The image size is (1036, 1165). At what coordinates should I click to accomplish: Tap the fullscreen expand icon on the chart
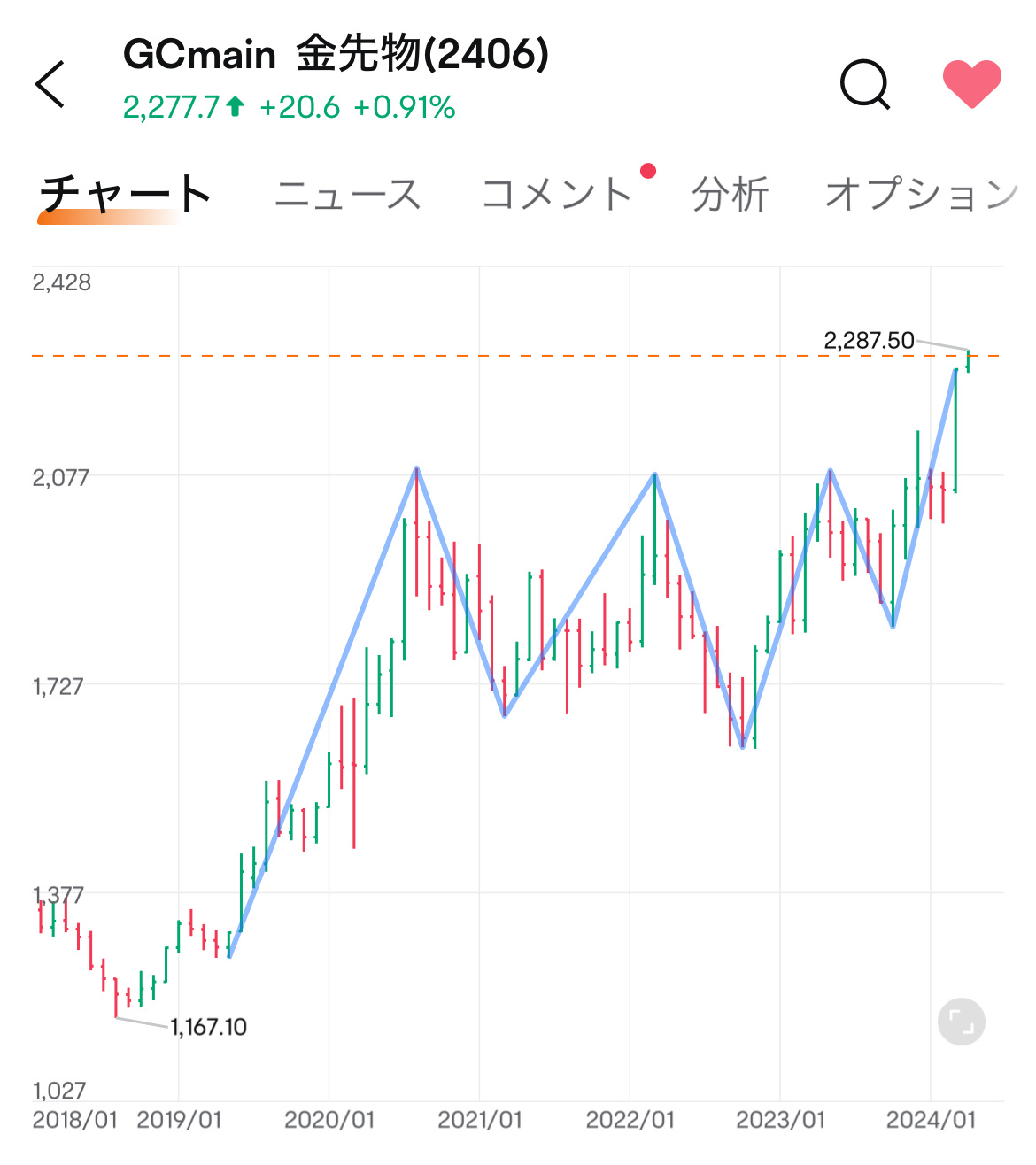pos(961,1021)
